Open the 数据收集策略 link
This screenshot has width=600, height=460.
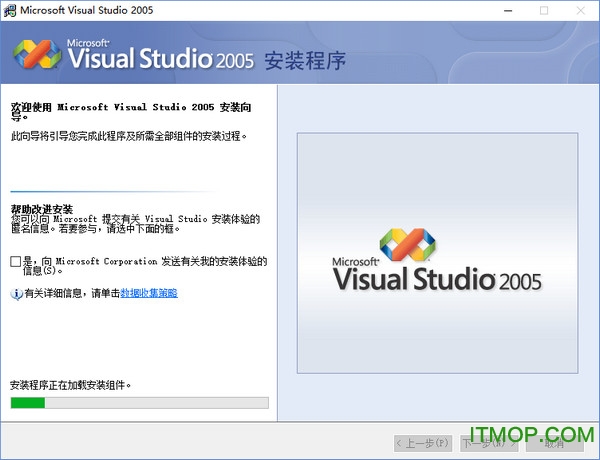click(x=149, y=294)
